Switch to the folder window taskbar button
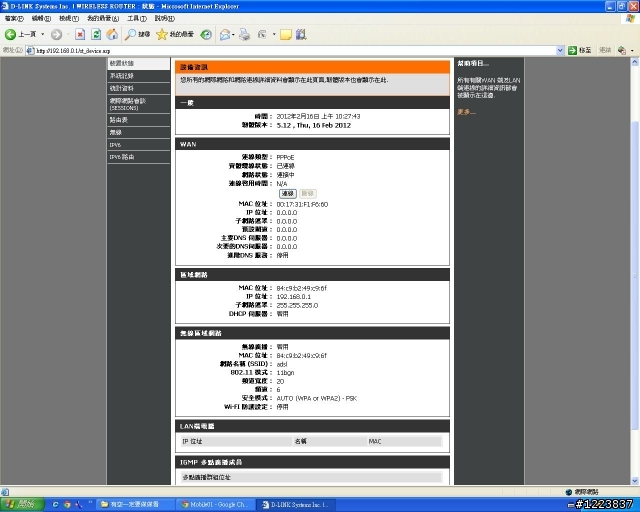Image resolution: width=640 pixels, height=512 pixels. (x=135, y=505)
